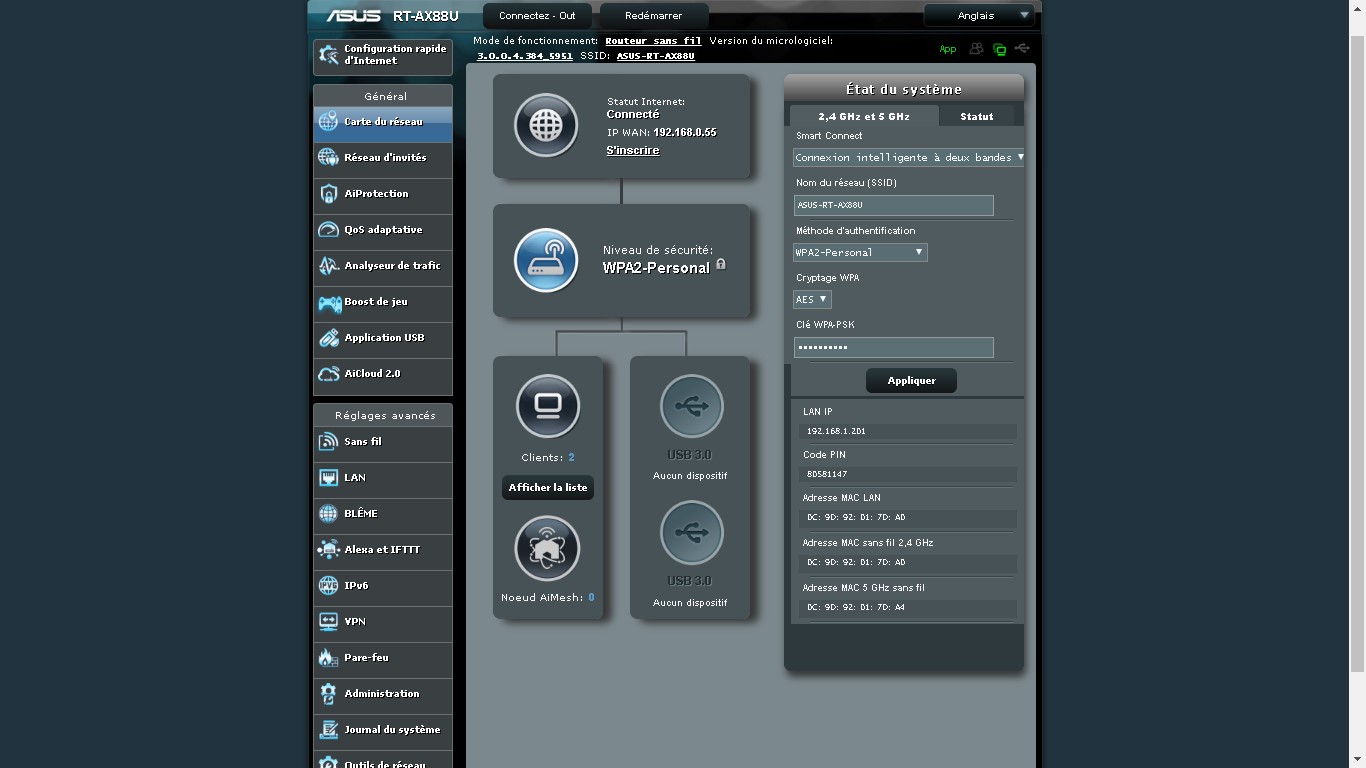
Task: Open Méthode d'authentification dropdown
Action: [860, 252]
